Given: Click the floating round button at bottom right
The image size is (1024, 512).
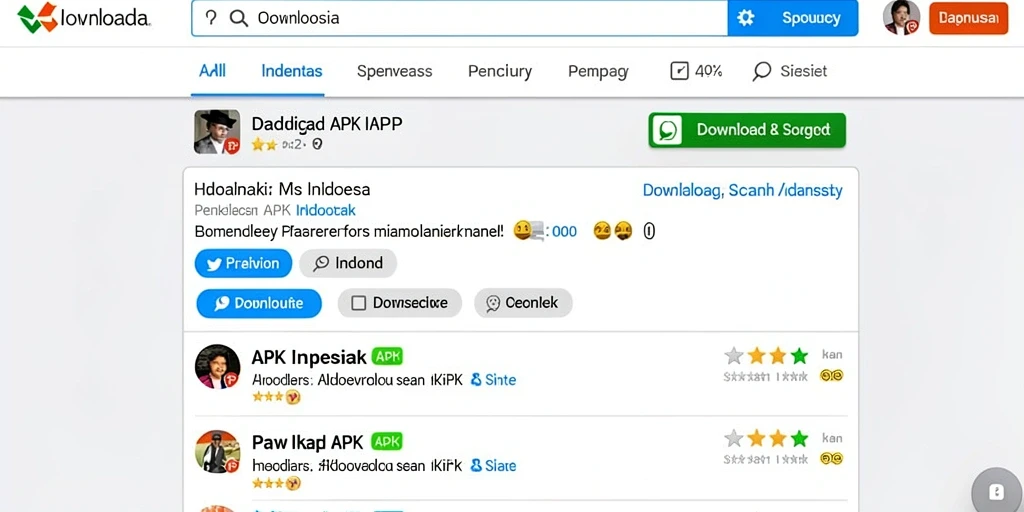Looking at the screenshot, I should 997,491.
